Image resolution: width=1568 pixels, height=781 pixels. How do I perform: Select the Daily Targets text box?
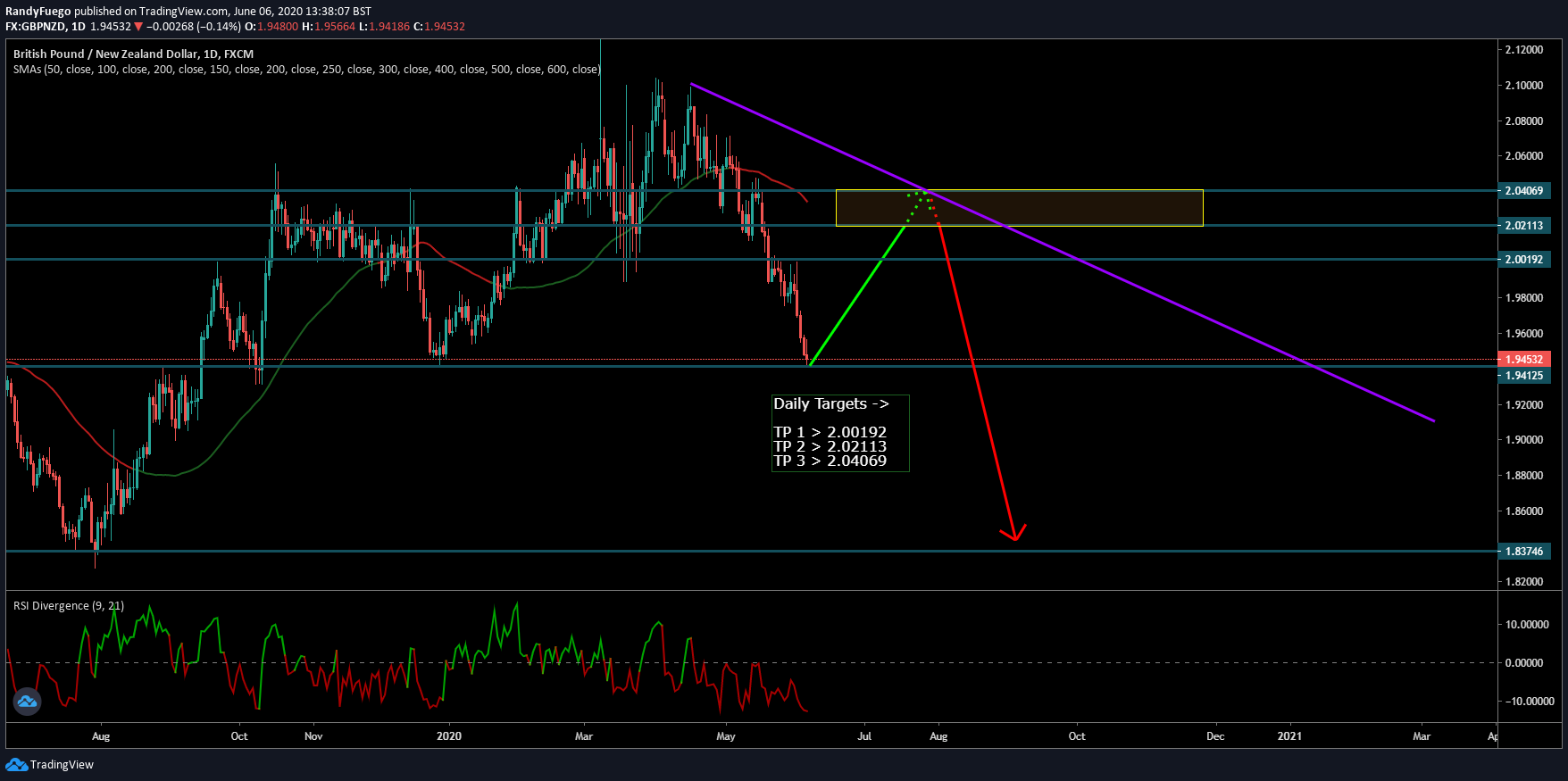click(x=840, y=433)
